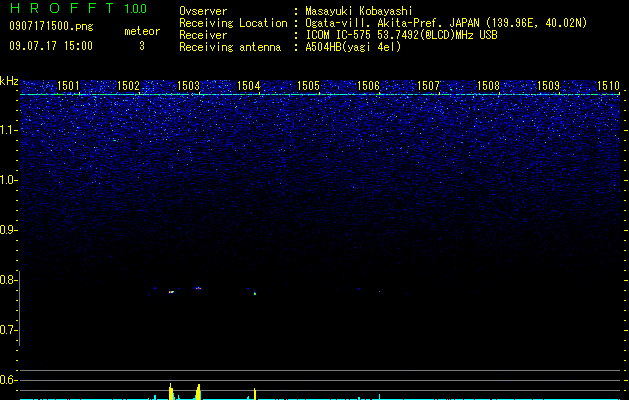Select the 0.6 kHz frequency axis label
This screenshot has width=629, height=400.
[8, 380]
